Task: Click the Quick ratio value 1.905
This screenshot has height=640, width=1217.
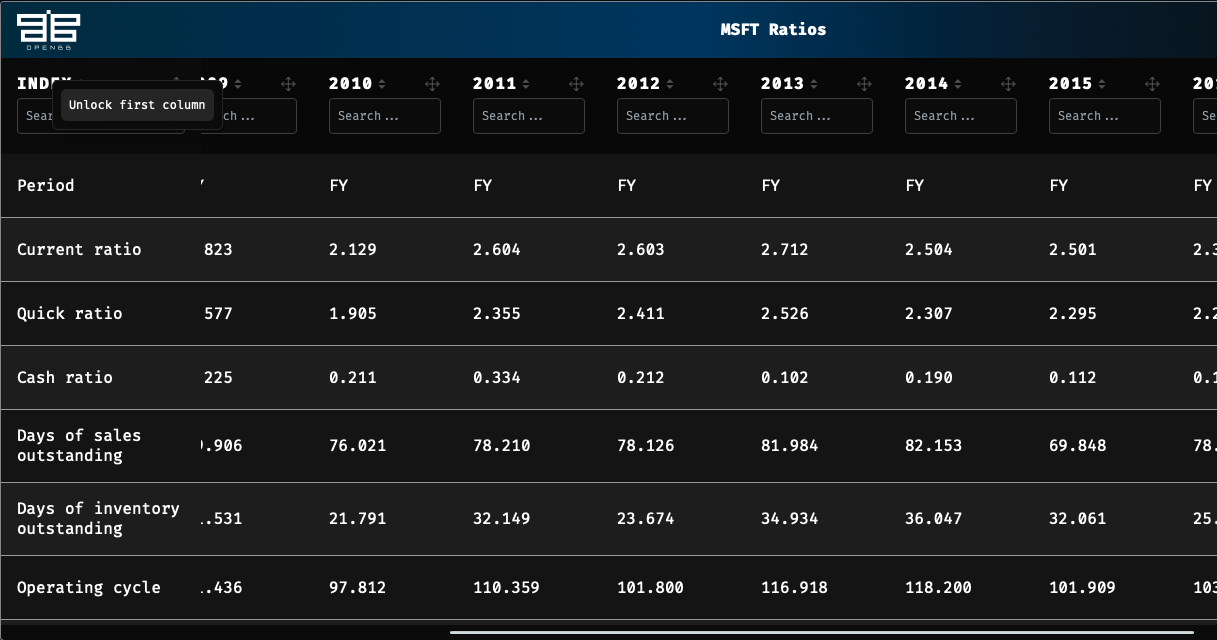Action: [353, 313]
